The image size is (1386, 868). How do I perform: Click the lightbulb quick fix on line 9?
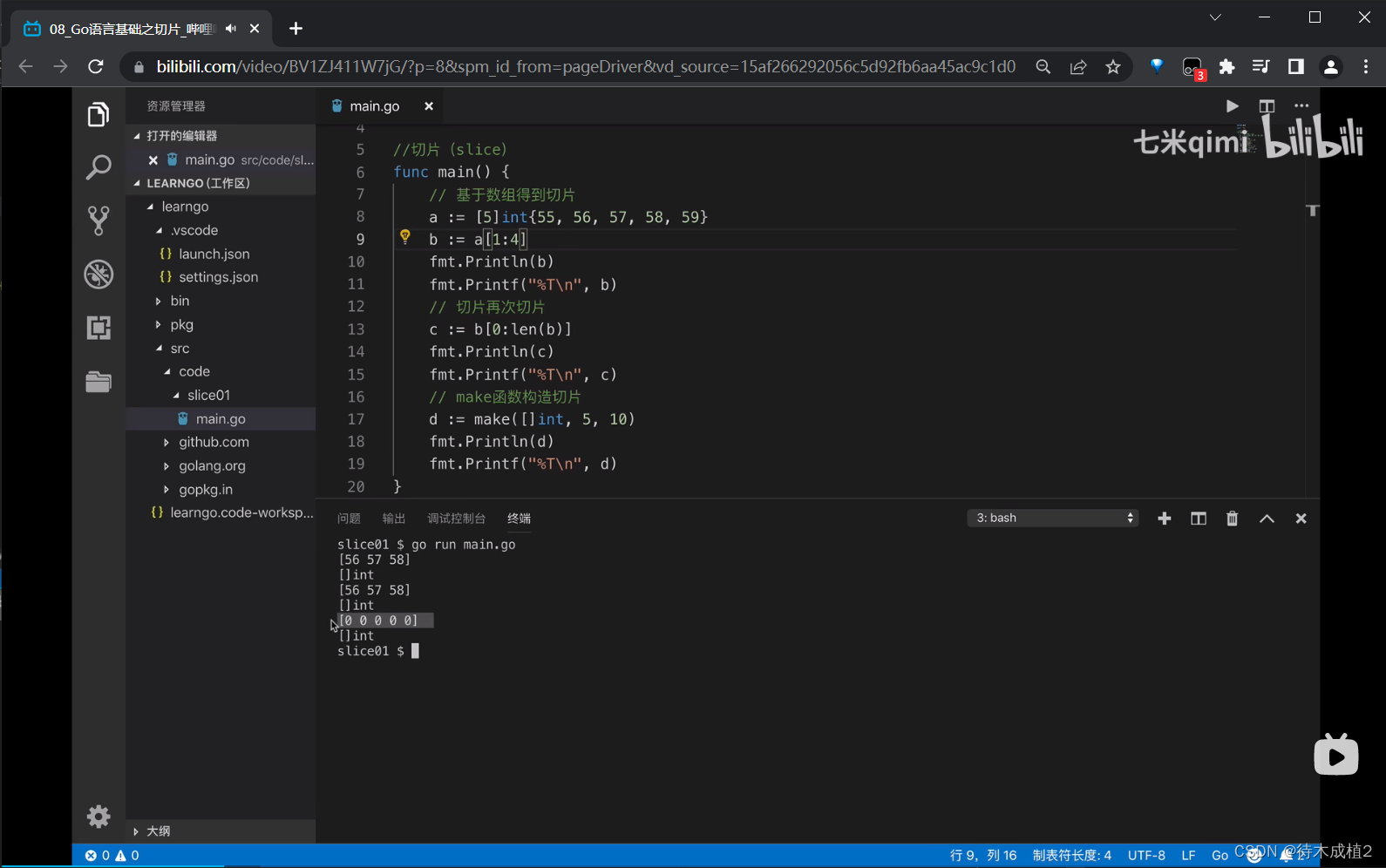(405, 237)
